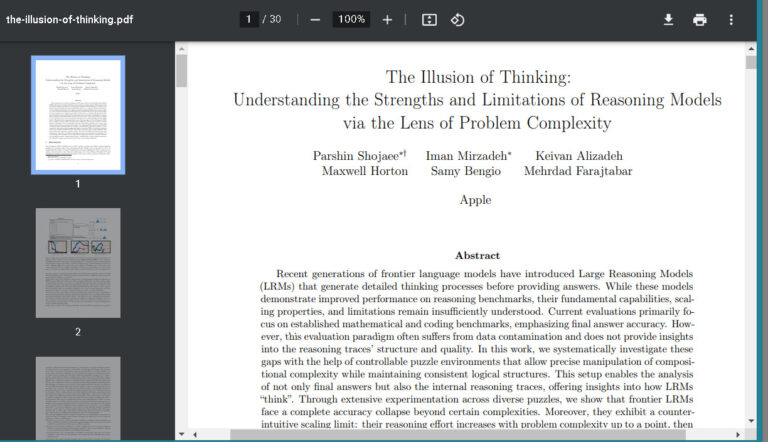Open page 1 thumbnail in sidebar
Viewport: 768px width, 442px height.
(x=78, y=115)
